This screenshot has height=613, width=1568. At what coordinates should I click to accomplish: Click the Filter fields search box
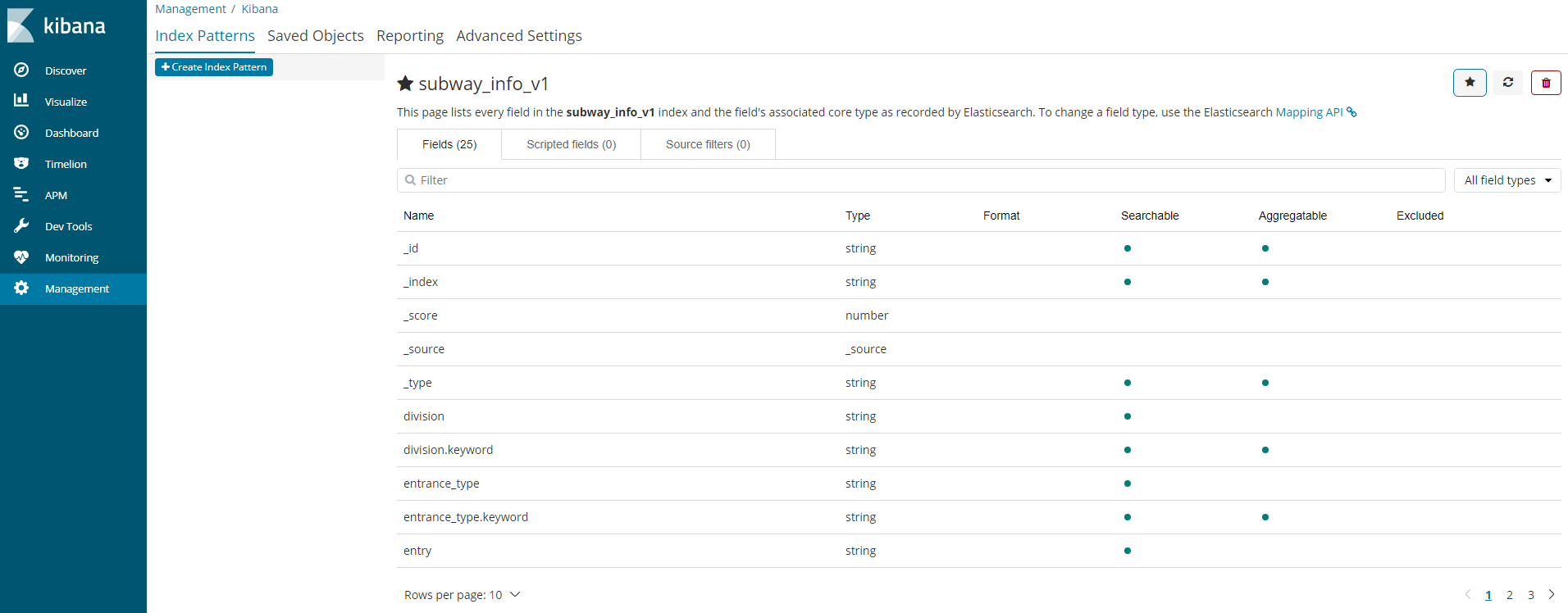pos(920,180)
